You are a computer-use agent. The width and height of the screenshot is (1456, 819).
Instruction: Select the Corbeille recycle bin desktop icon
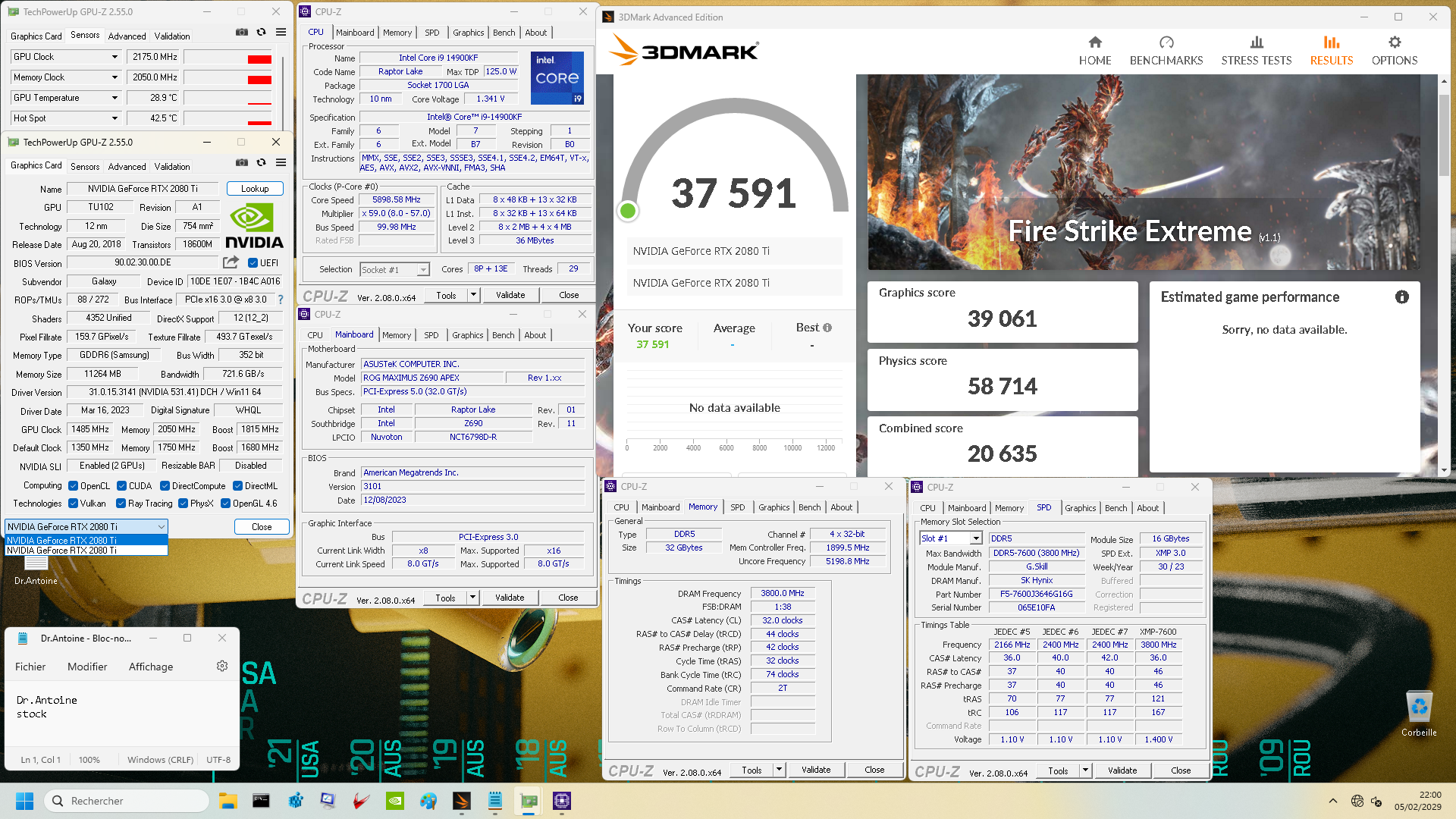1419,713
